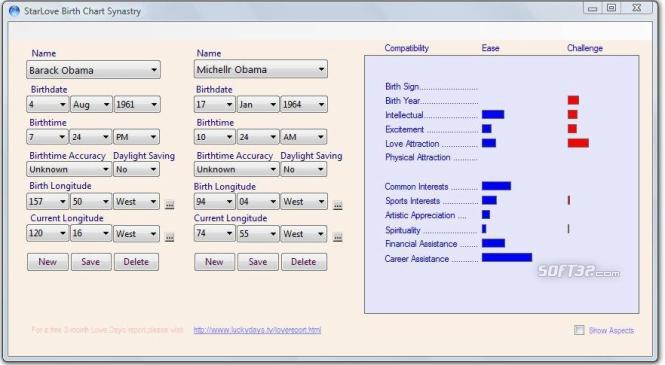Open second person's current longitude West direction dropdown
665x365 pixels.
304,234
